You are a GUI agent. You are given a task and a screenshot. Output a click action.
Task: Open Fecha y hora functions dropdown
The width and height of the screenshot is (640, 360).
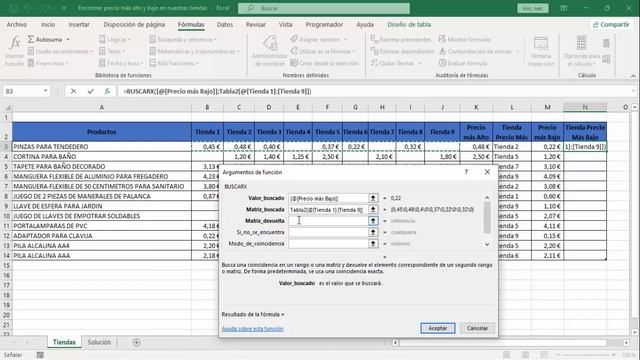pyautogui.click(x=121, y=63)
